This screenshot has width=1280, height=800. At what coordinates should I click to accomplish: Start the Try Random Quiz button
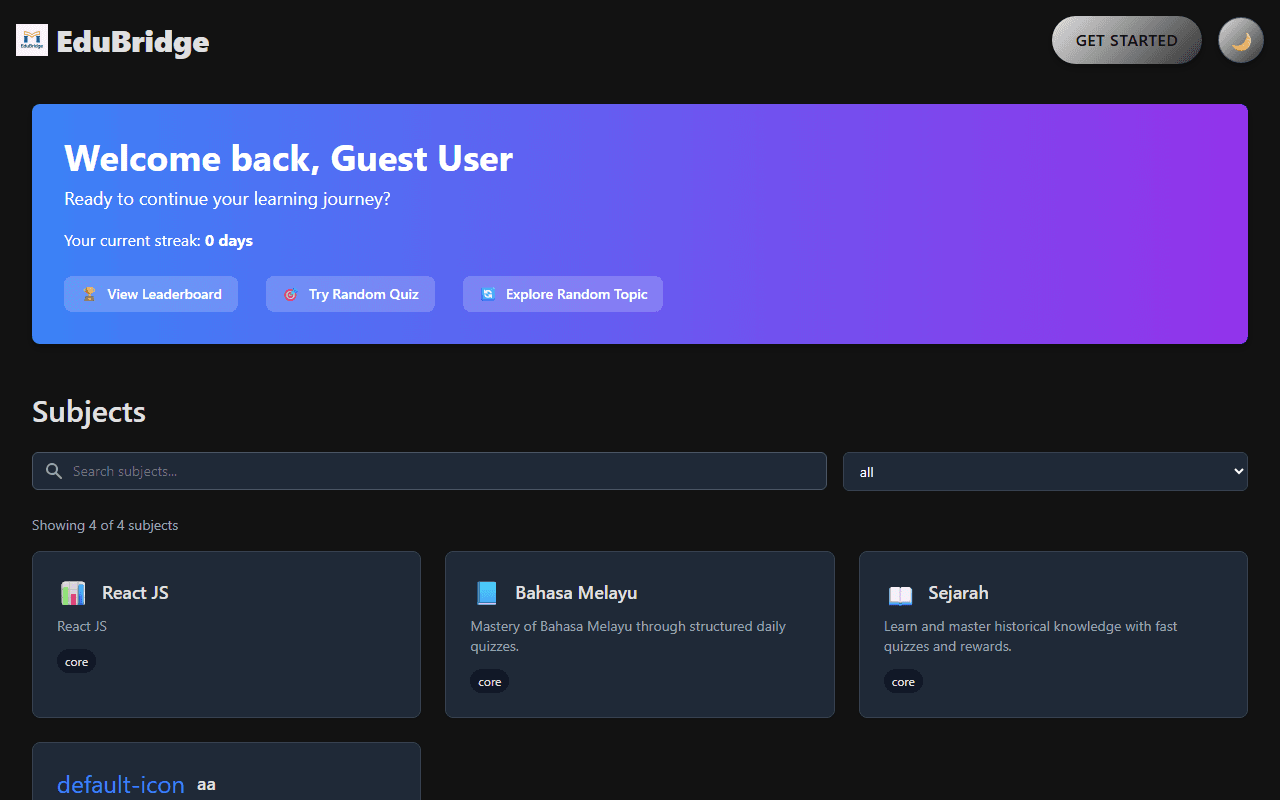350,294
